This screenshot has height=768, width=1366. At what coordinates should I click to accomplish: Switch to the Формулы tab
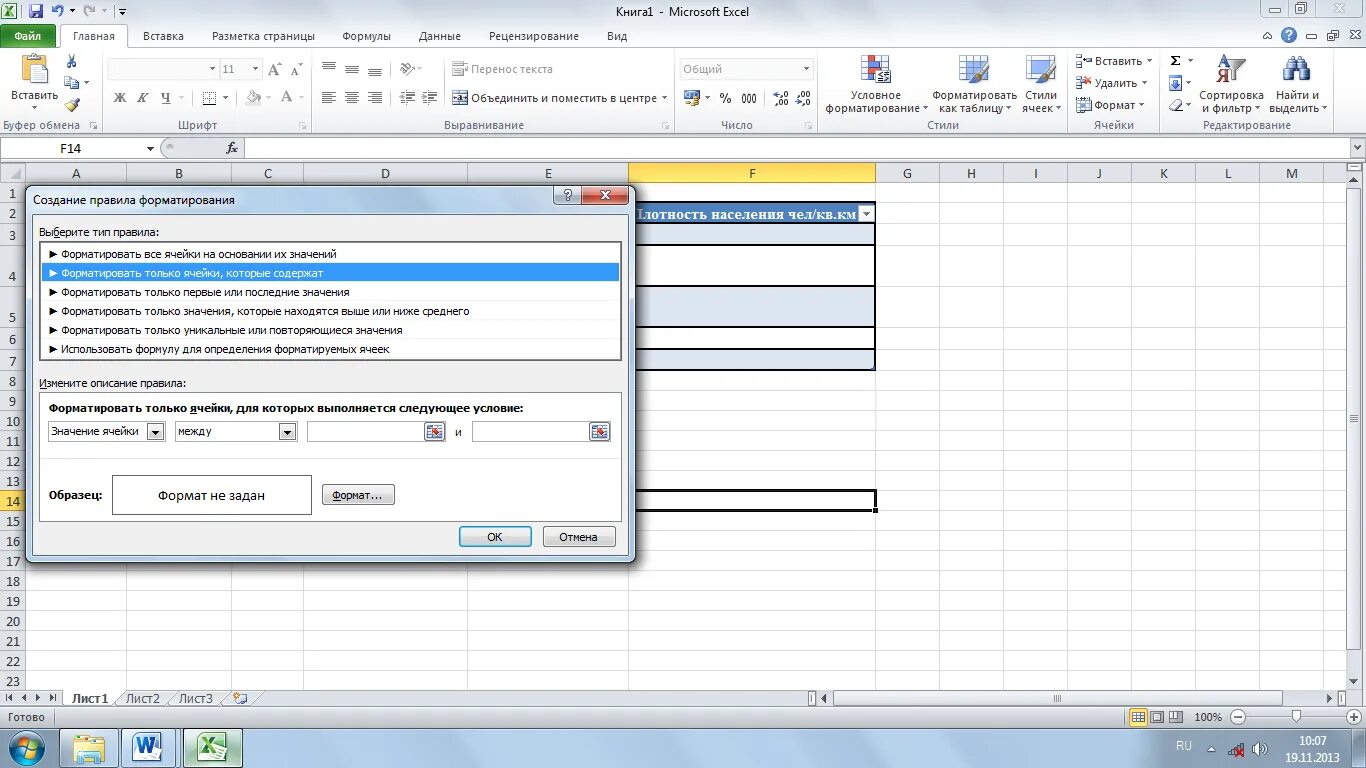pos(366,36)
